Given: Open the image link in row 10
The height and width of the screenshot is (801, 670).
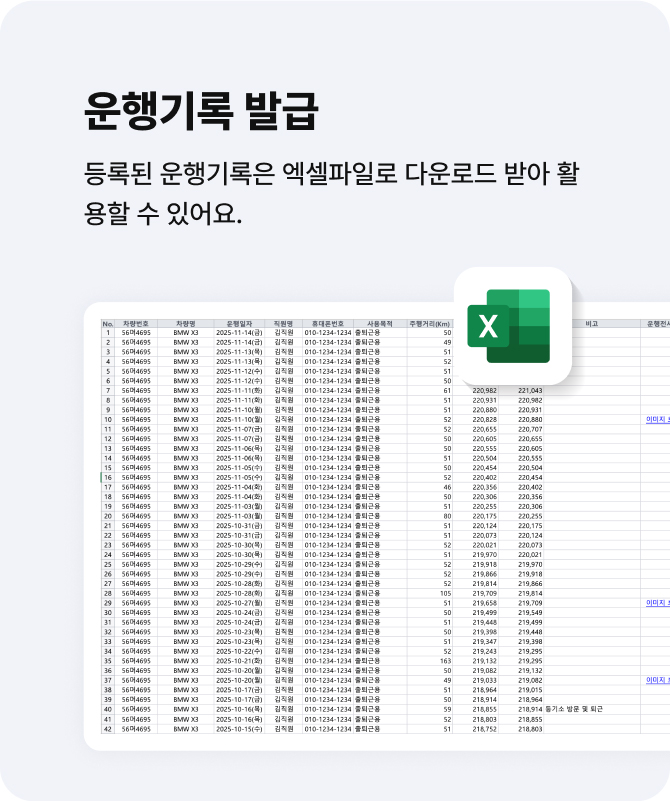Looking at the screenshot, I should point(658,420).
